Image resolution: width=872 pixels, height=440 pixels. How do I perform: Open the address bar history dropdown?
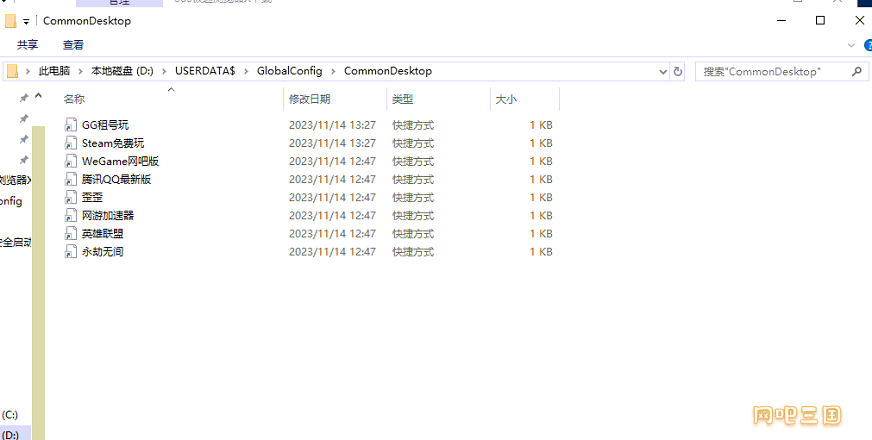click(x=663, y=71)
